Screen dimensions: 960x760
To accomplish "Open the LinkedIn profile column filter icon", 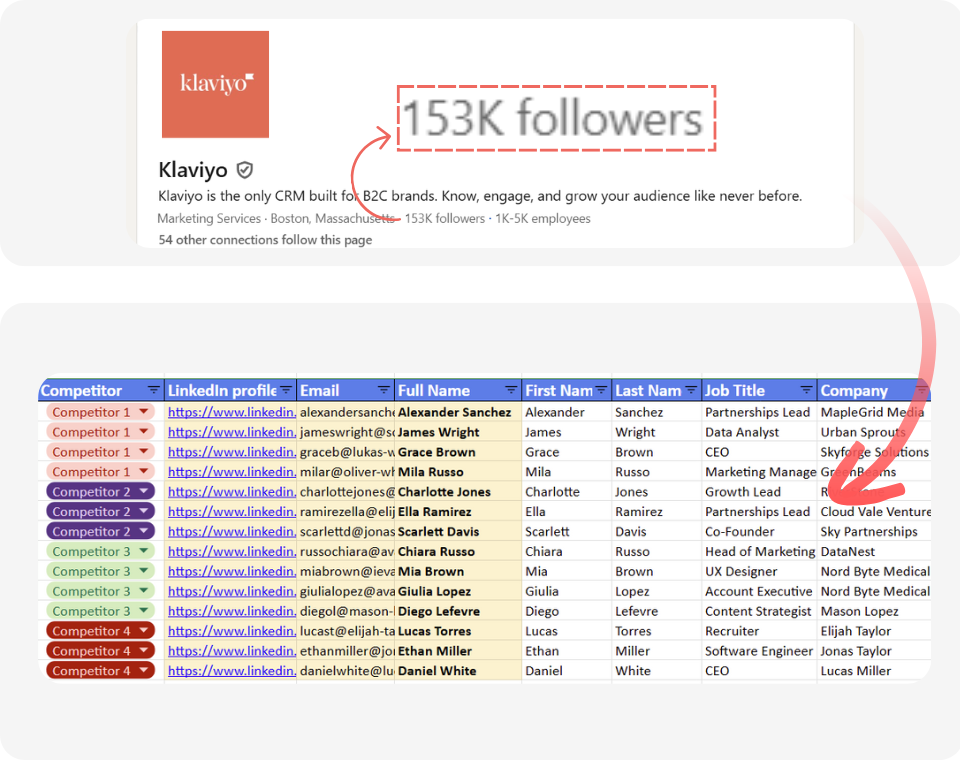I will [x=287, y=390].
